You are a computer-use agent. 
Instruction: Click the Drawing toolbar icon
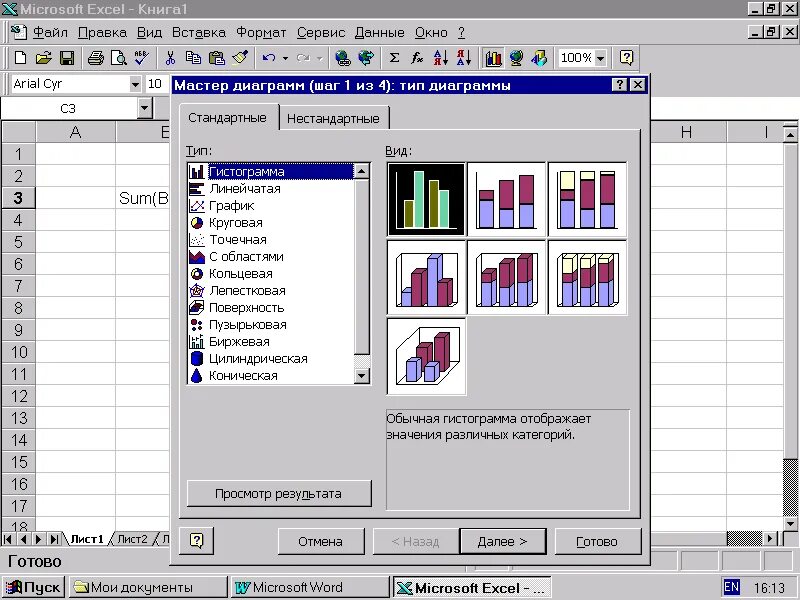point(539,58)
